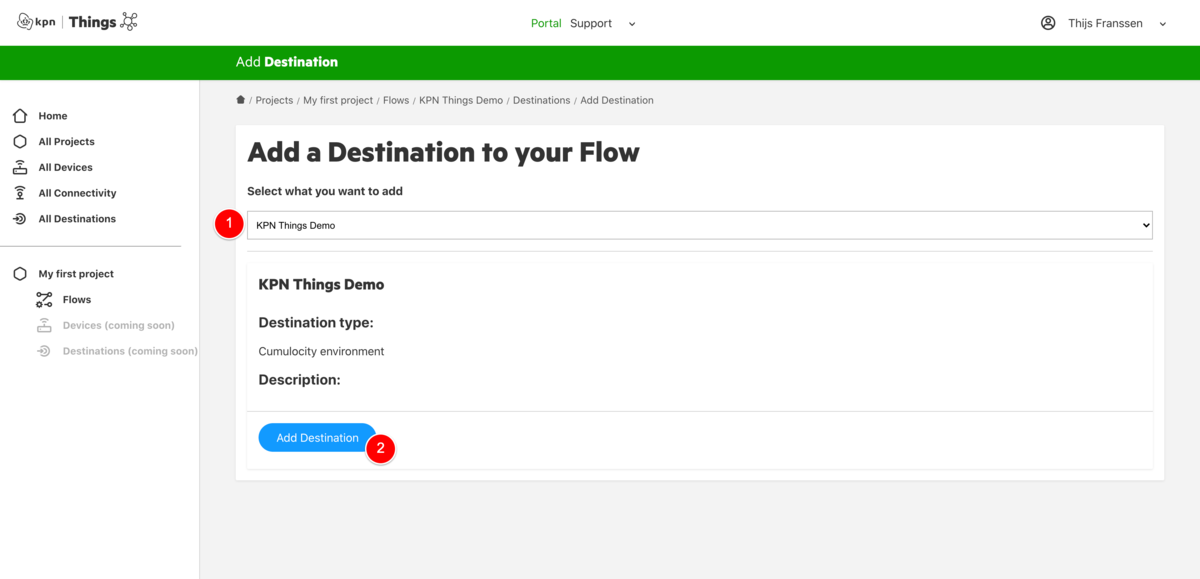Go to My first project breadcrumb link
Image resolution: width=1200 pixels, height=579 pixels.
coord(338,100)
